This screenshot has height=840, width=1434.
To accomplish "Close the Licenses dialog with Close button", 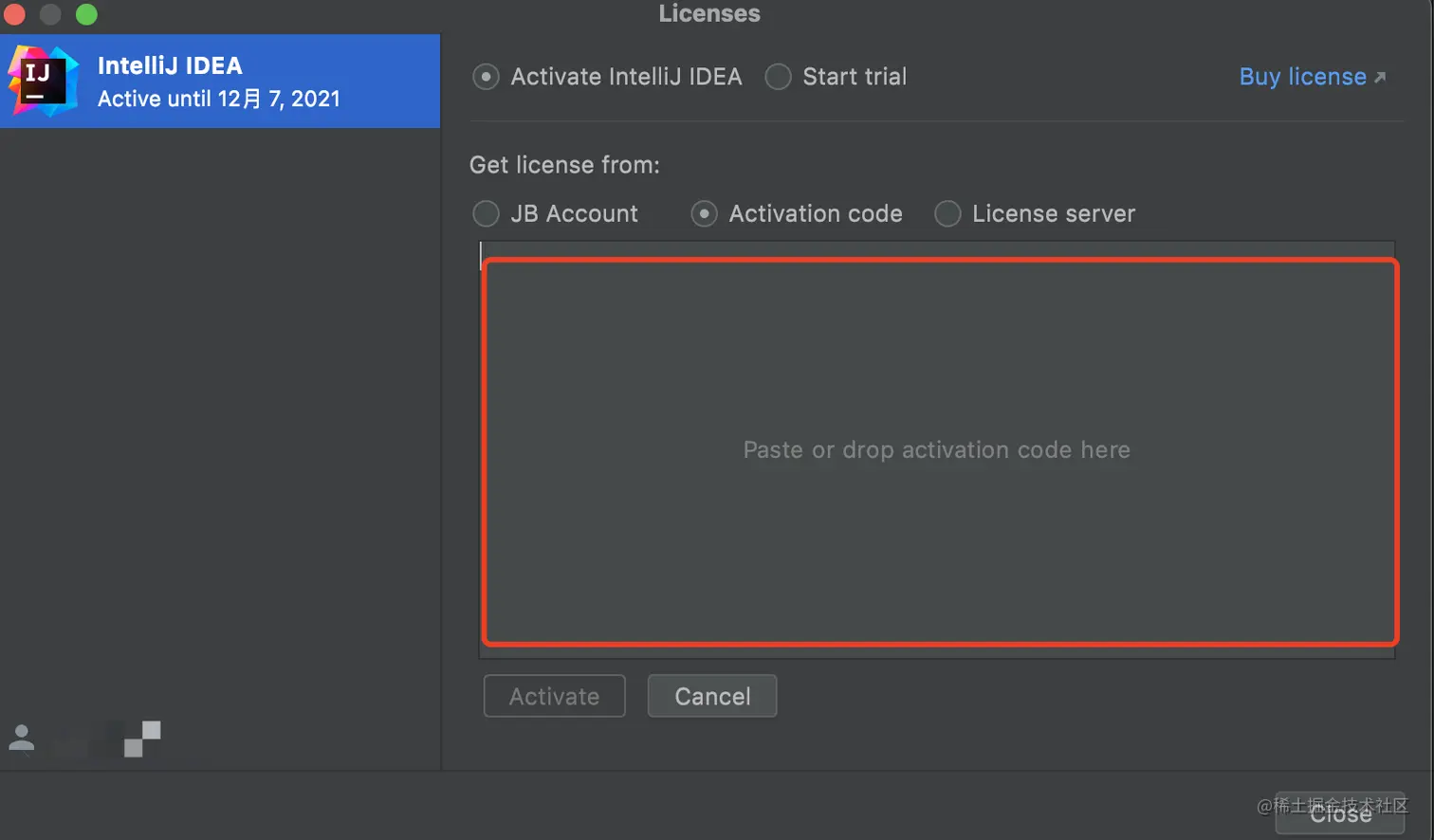I will [1340, 813].
